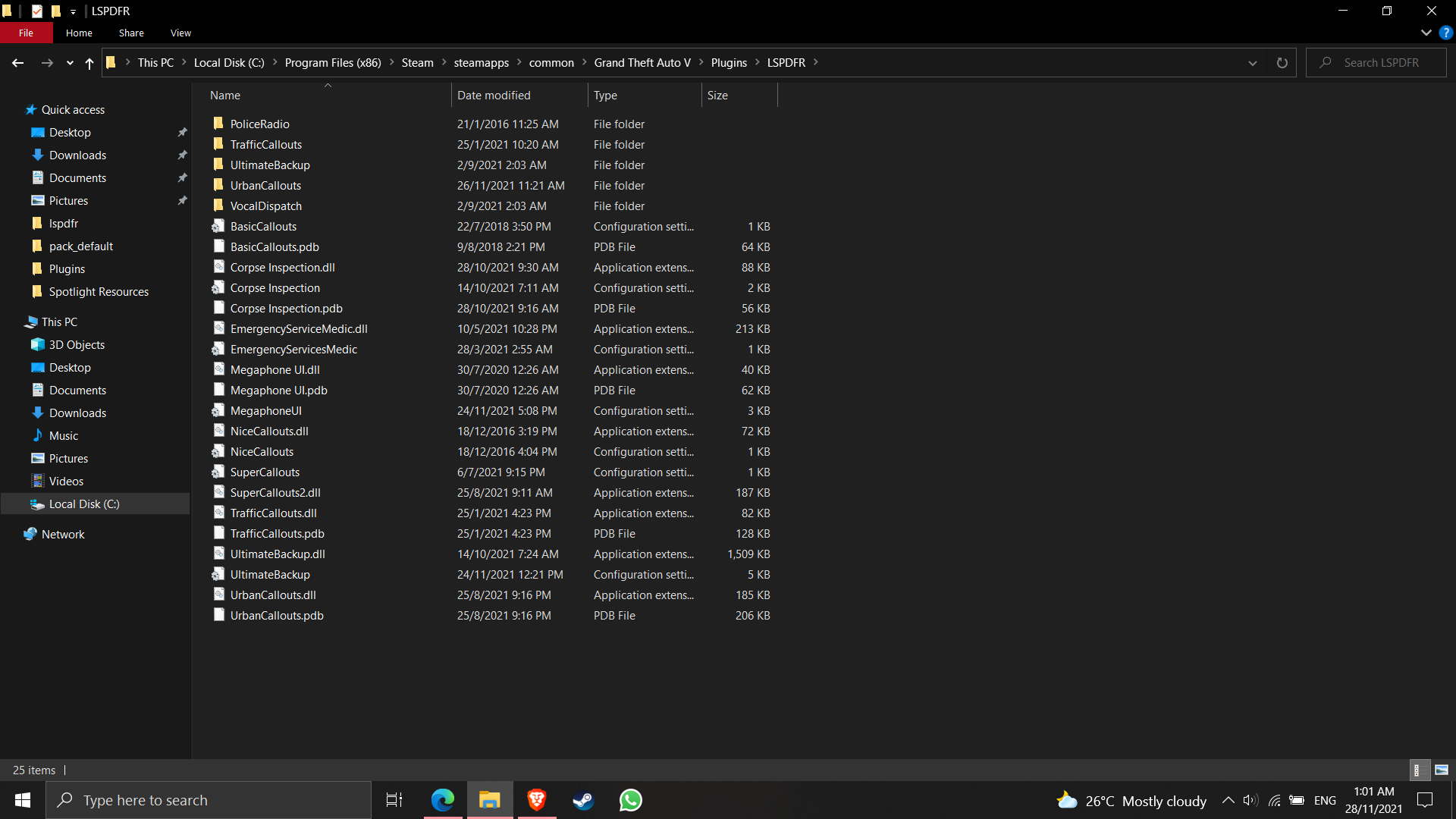Switch to details view in status bar
The image size is (1456, 819).
[1417, 770]
